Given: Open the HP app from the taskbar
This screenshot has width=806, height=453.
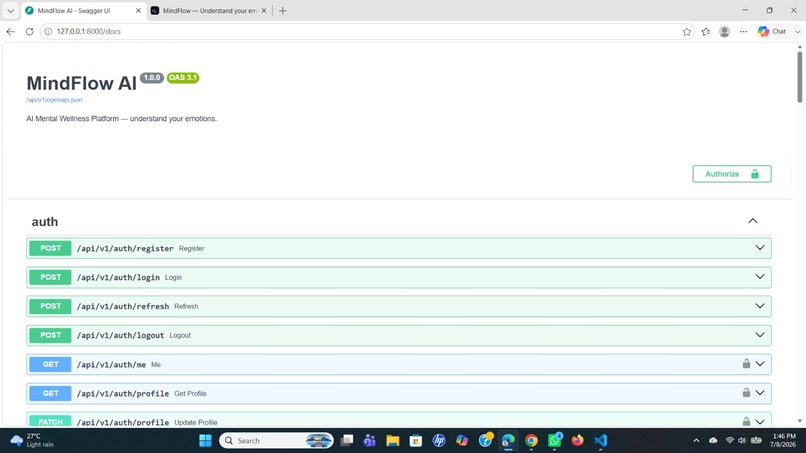Looking at the screenshot, I should point(439,441).
